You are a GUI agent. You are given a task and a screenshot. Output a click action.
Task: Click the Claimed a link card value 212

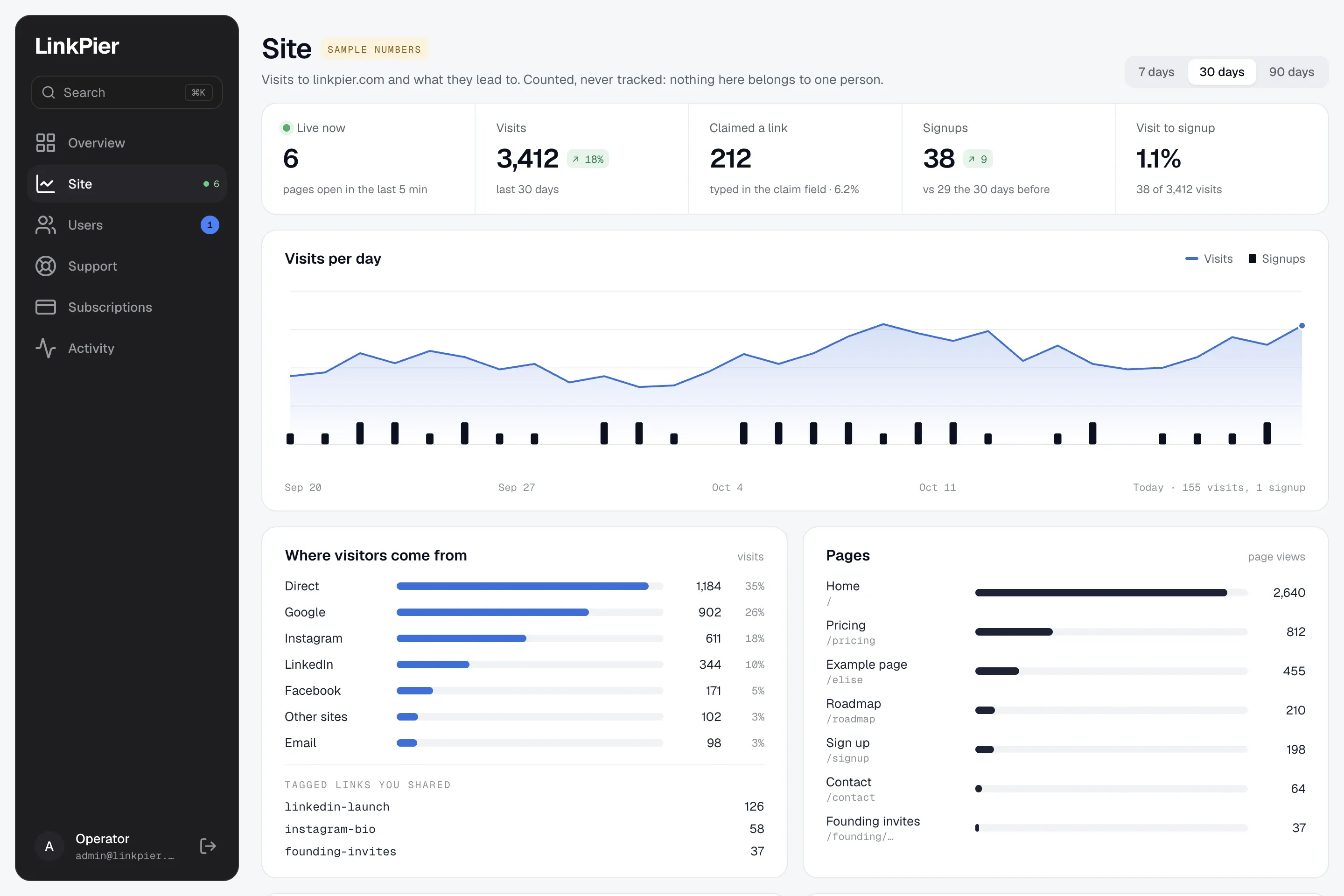pos(730,159)
